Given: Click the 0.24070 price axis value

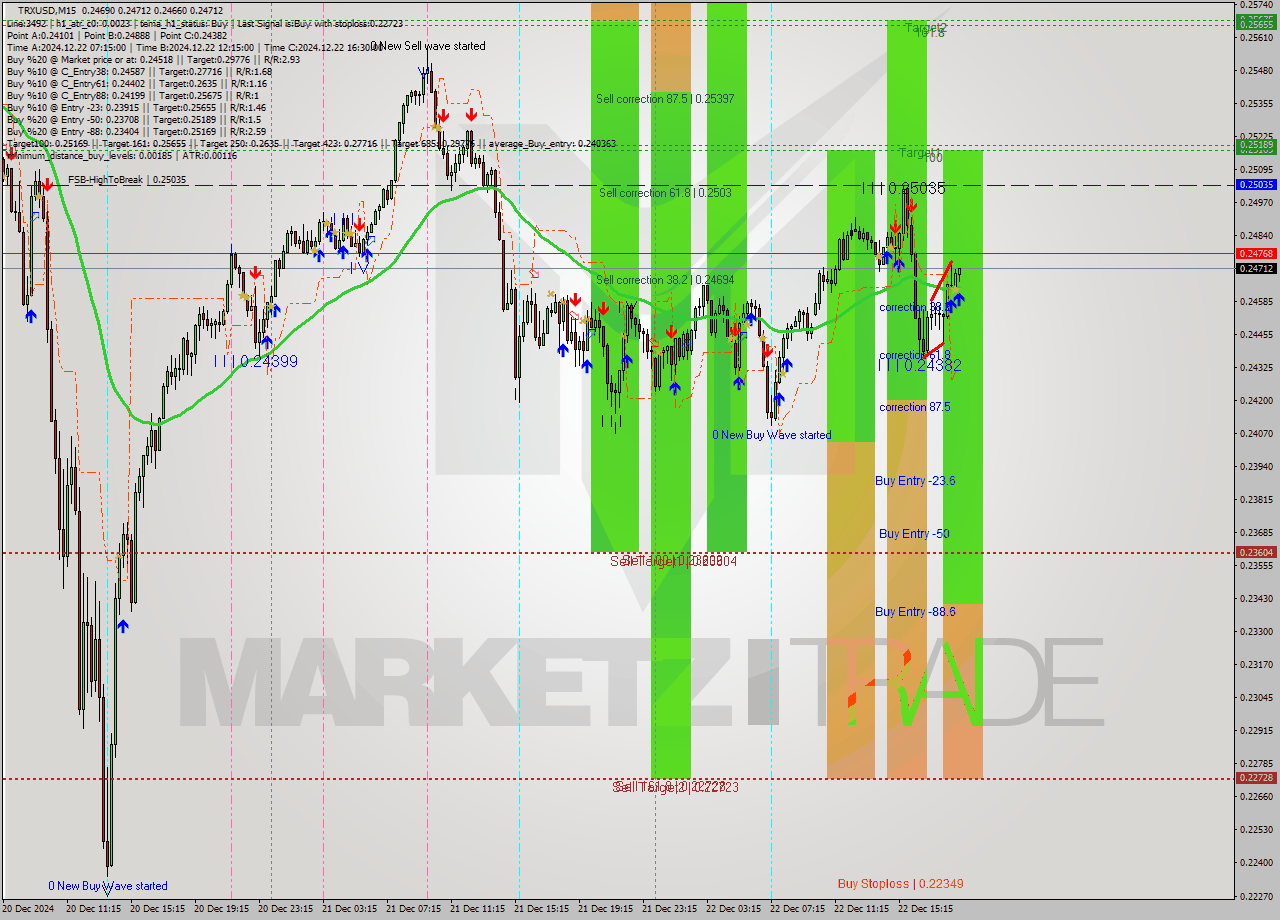Looking at the screenshot, I should [1257, 433].
